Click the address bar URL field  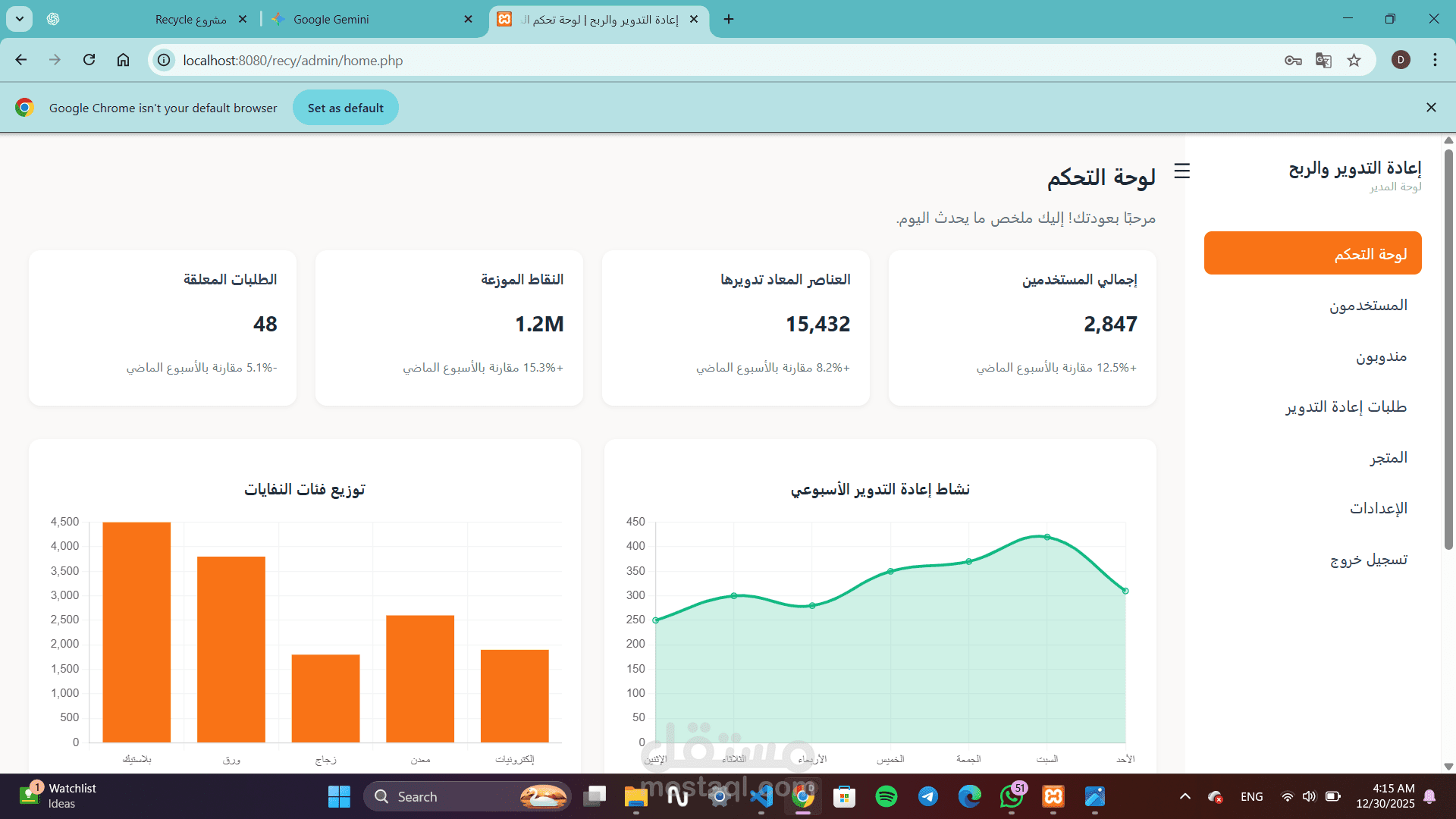pyautogui.click(x=728, y=60)
